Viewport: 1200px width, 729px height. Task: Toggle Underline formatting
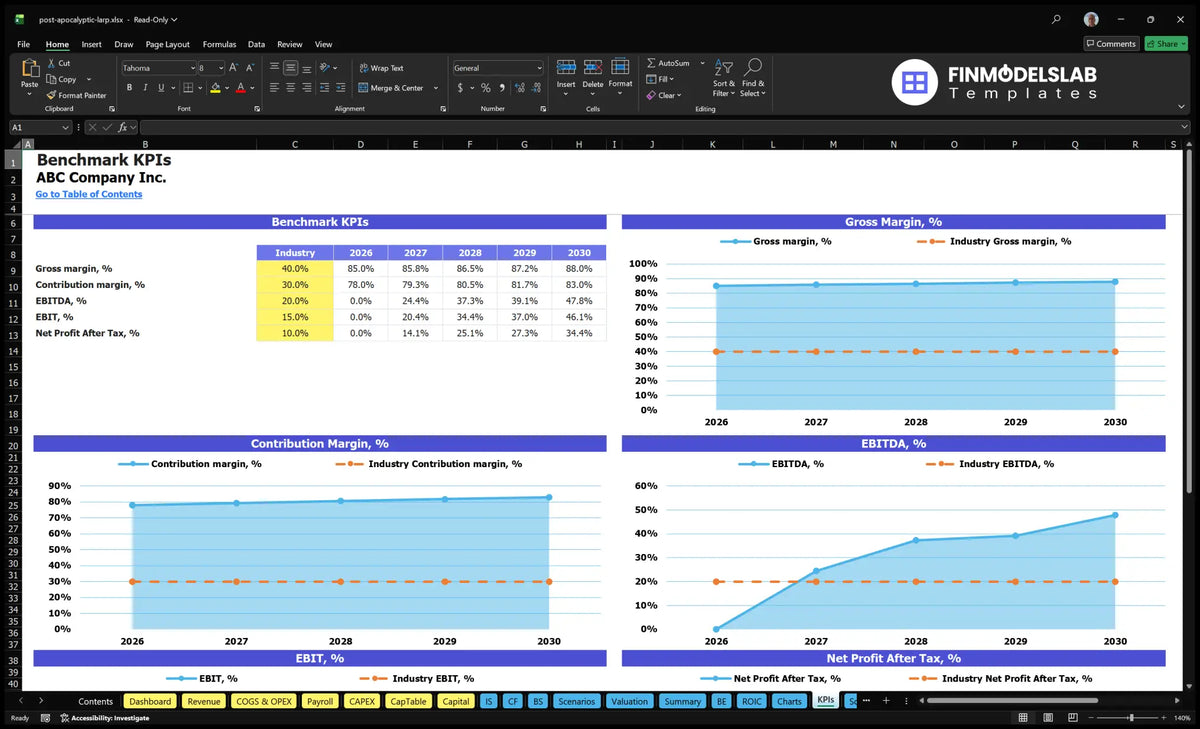(x=161, y=88)
